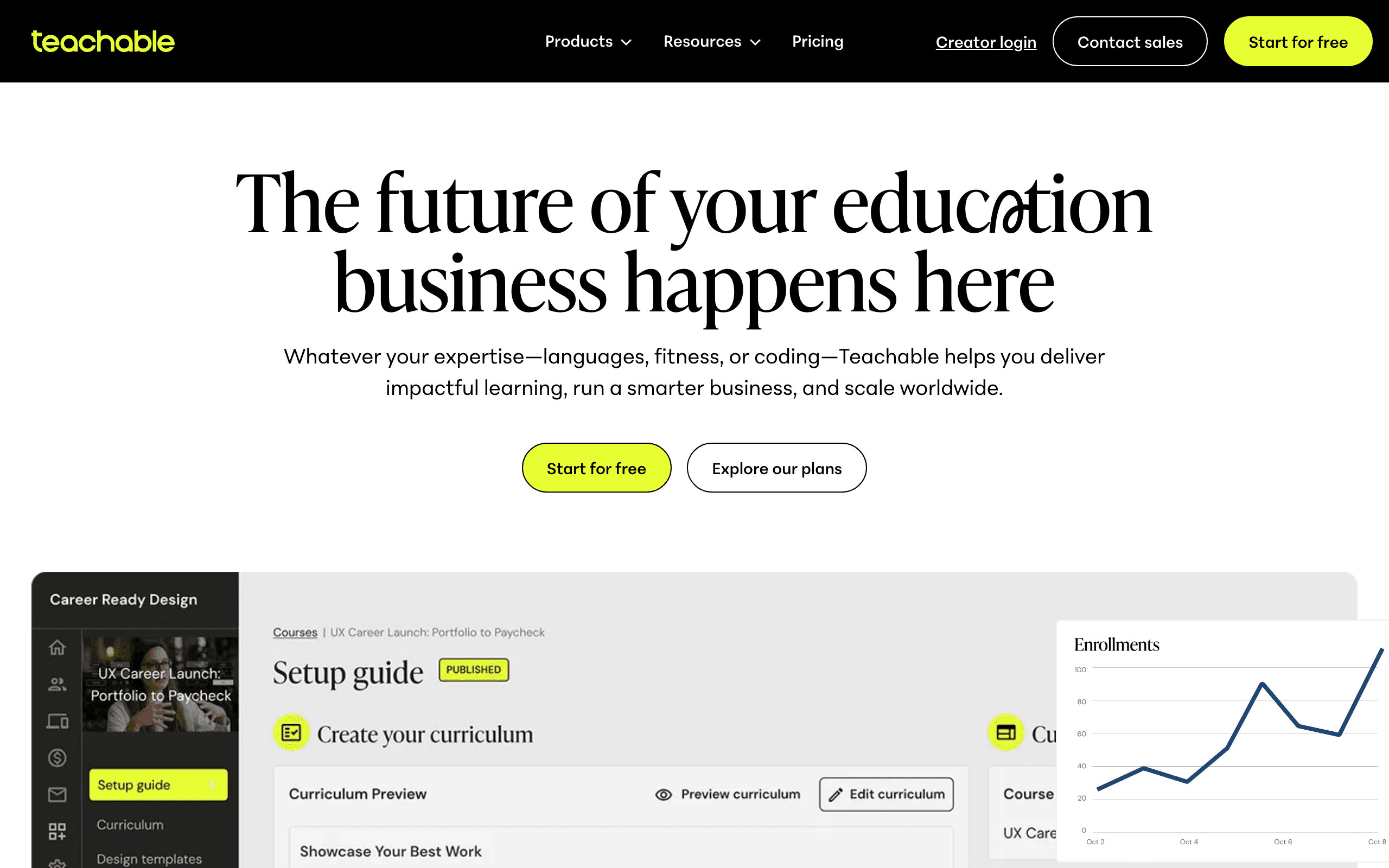Open Emails via the envelope icon
Screen dimensions: 1389x868
[x=57, y=795]
